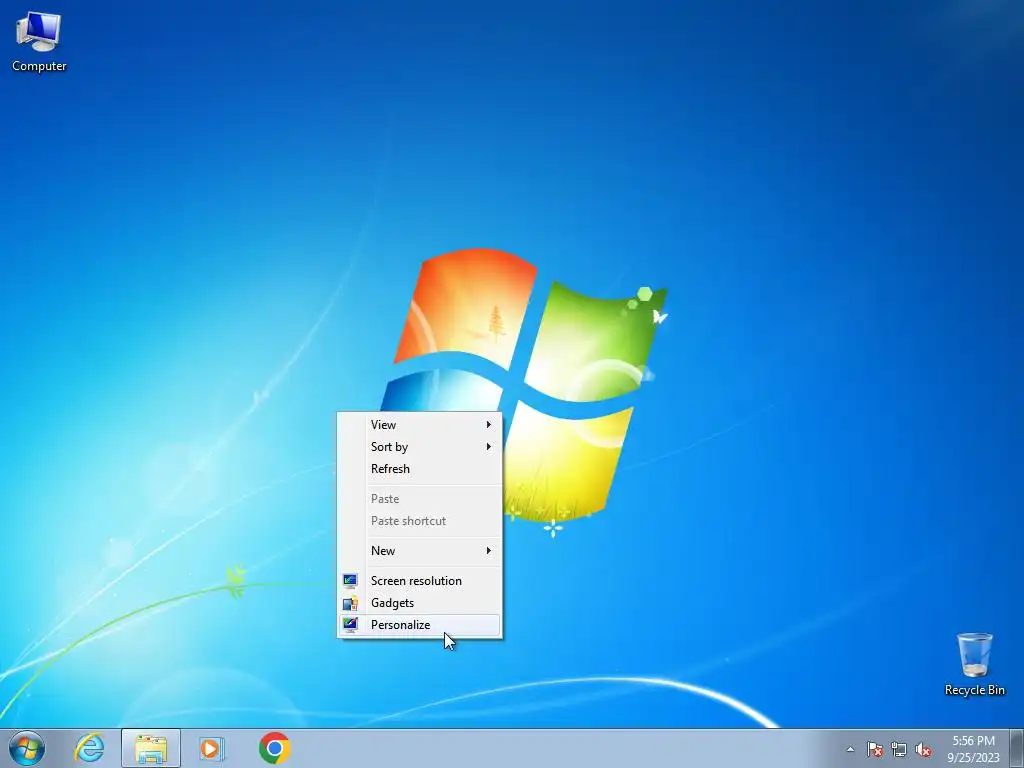Select the Recycle Bin desktop icon
This screenshot has width=1024, height=768.
click(974, 664)
